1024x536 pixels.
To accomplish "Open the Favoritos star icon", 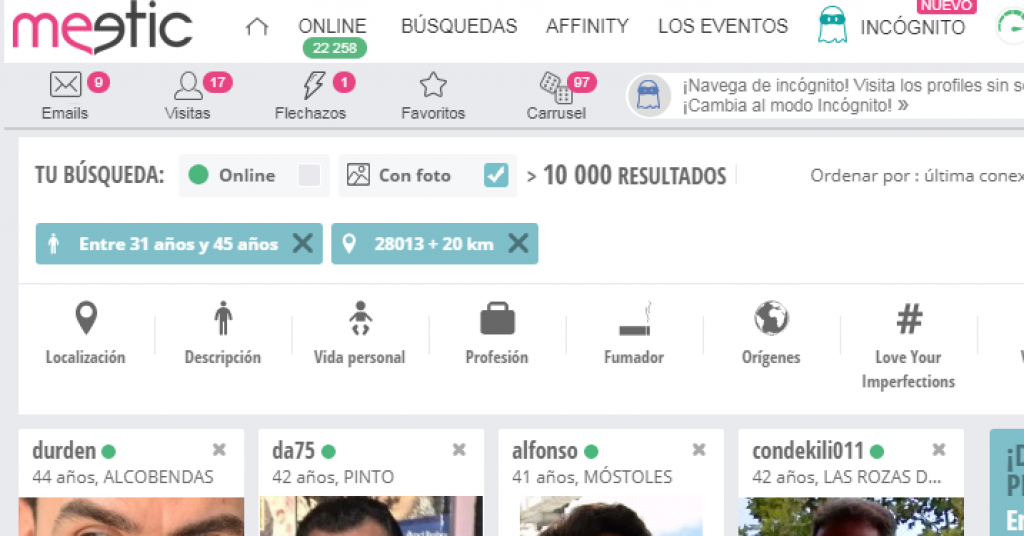I will (x=433, y=85).
